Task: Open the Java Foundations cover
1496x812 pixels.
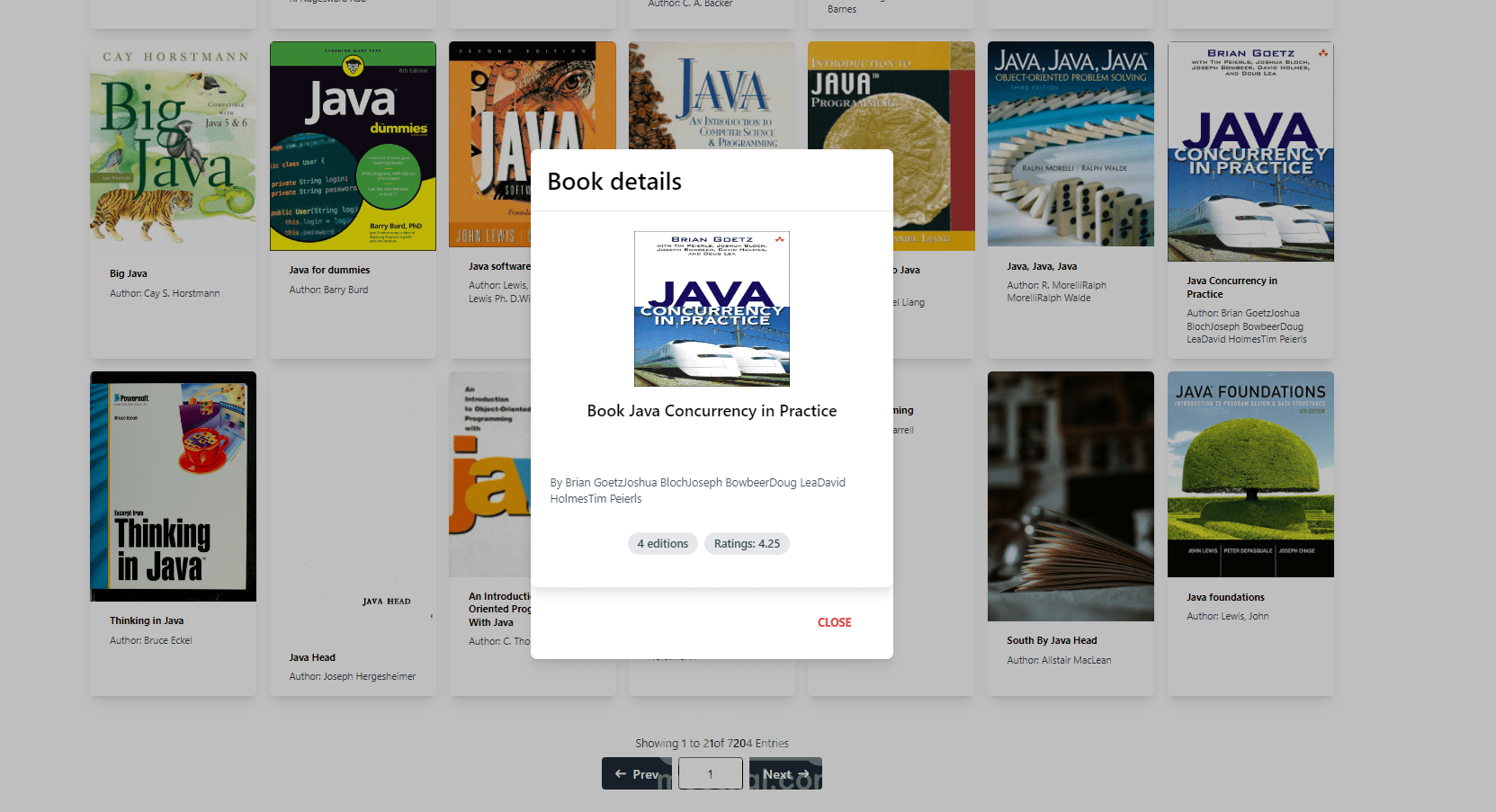Action: (1250, 474)
